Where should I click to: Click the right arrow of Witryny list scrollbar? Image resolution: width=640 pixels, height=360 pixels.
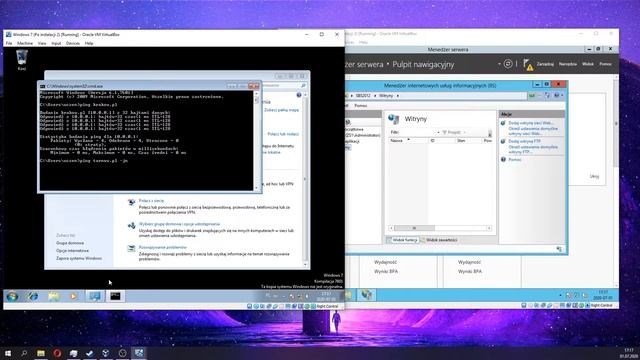[489, 228]
